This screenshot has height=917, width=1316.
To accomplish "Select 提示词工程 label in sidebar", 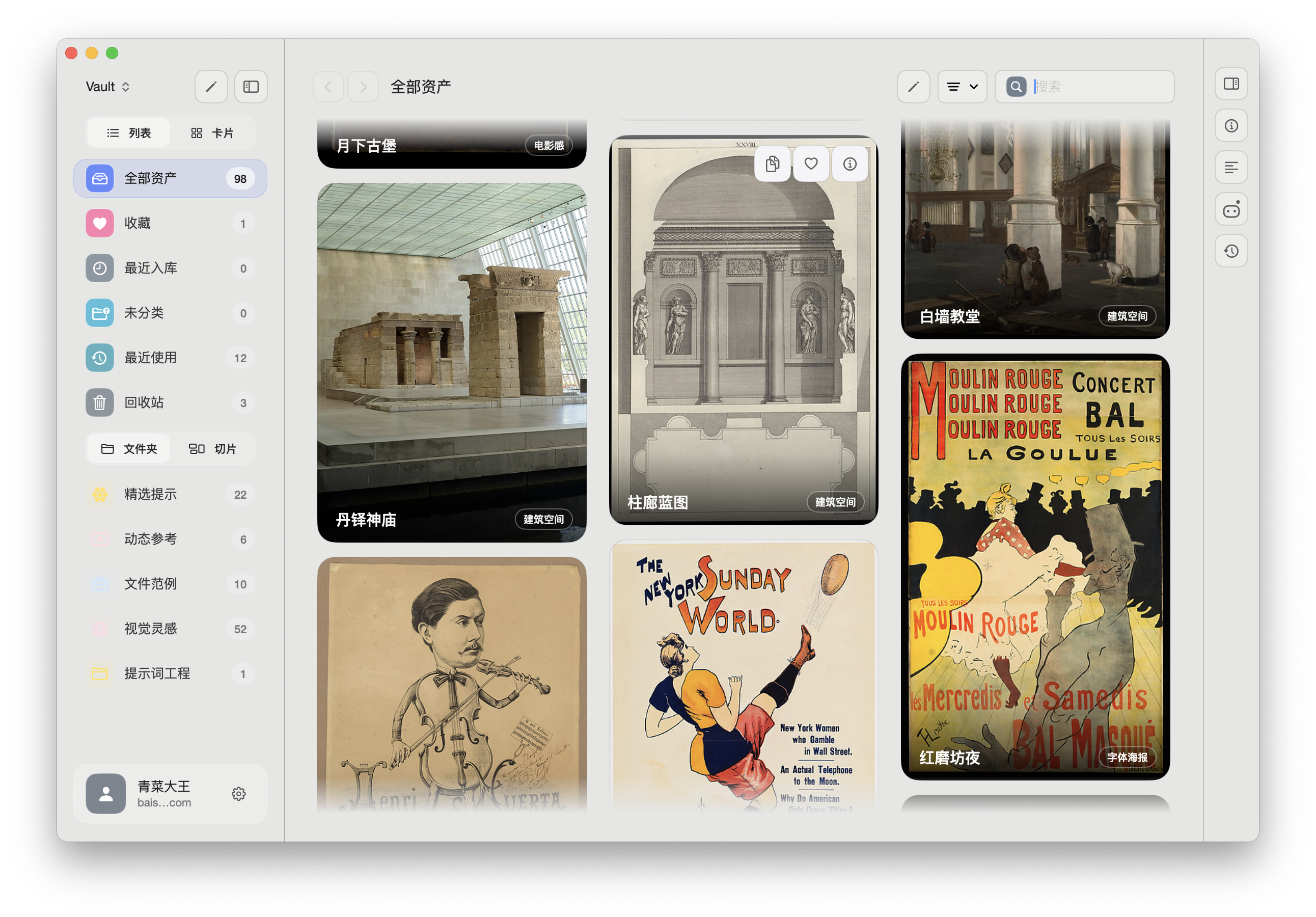I will click(157, 673).
